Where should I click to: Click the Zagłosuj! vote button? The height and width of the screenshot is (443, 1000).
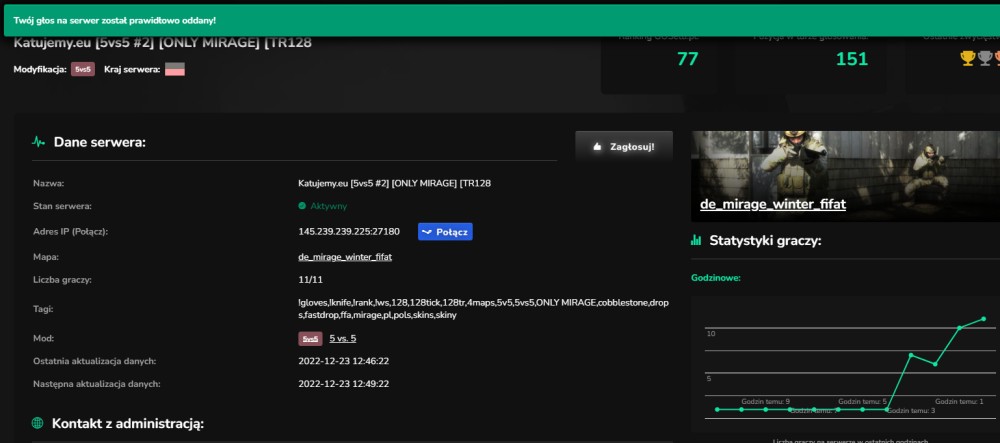point(624,146)
